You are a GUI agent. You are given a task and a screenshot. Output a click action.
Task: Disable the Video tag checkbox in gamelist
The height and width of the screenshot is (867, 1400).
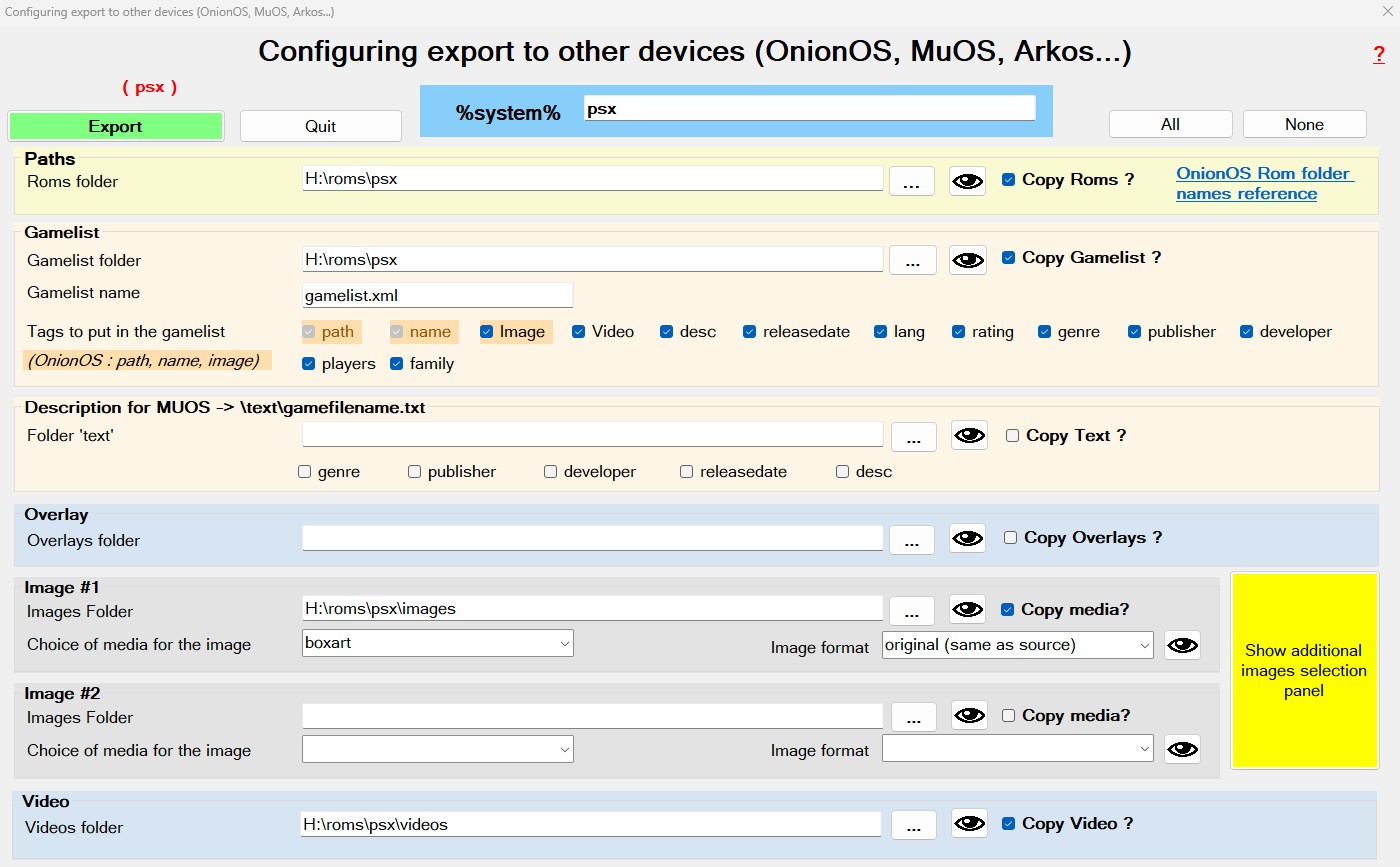[x=579, y=332]
